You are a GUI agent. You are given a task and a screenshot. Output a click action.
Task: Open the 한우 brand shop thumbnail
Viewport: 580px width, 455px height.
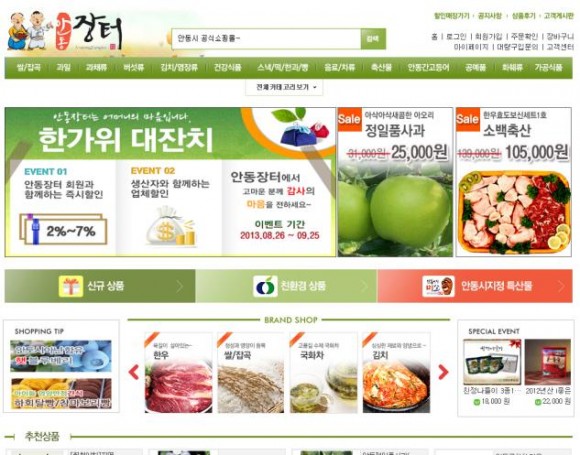(x=178, y=373)
